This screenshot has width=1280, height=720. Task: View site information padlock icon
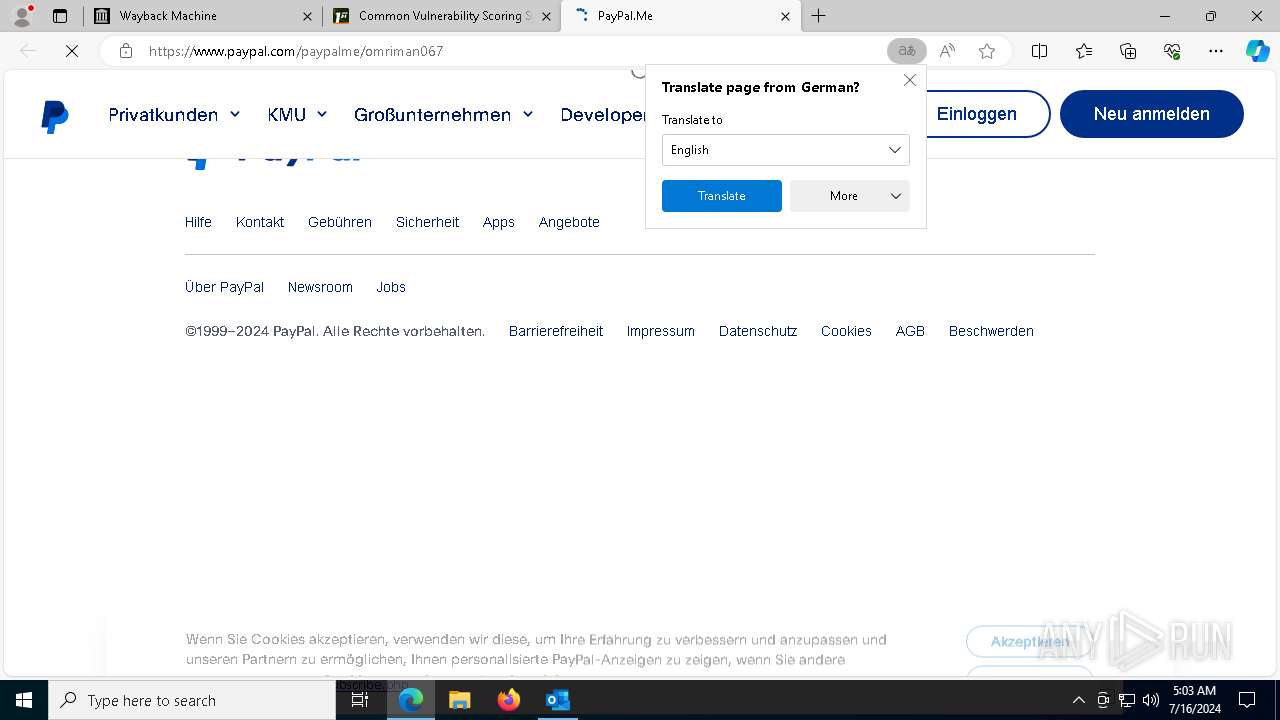point(126,51)
